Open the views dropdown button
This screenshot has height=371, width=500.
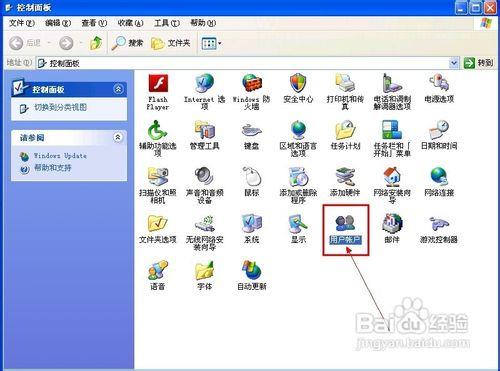211,43
